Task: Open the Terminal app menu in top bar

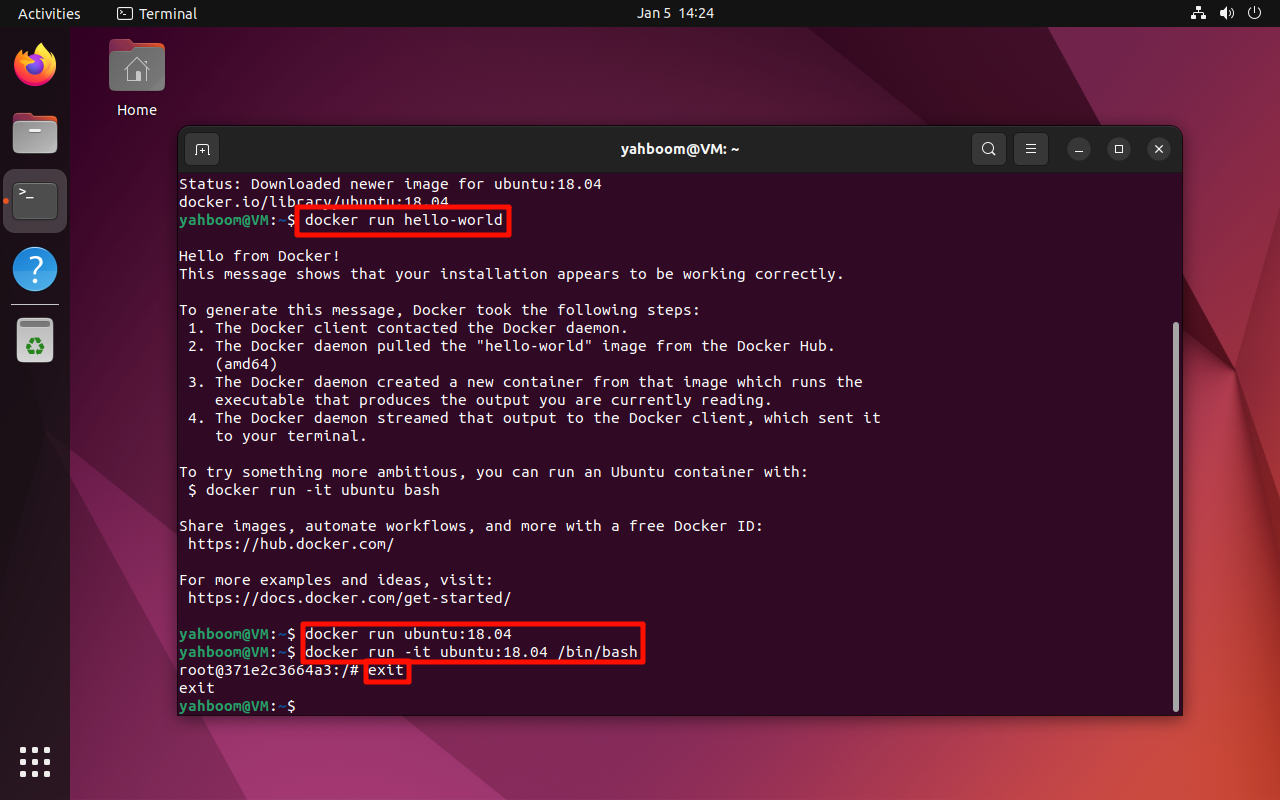Action: (x=157, y=13)
